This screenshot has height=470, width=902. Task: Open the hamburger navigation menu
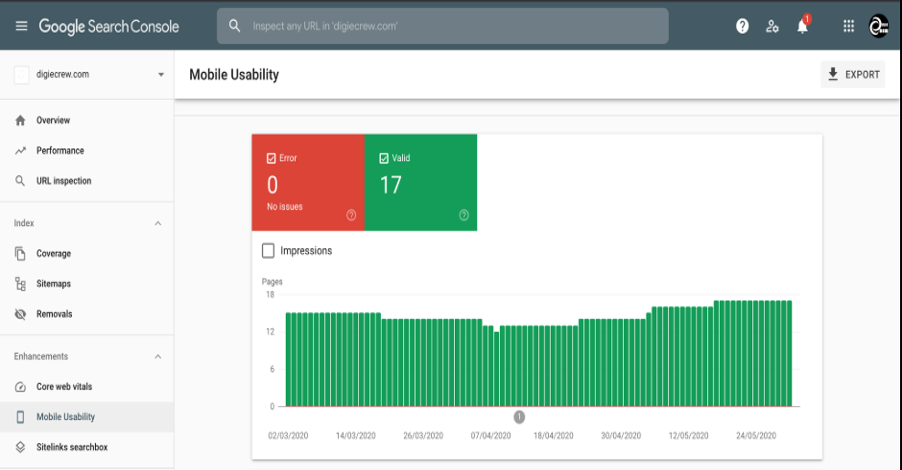point(21,26)
